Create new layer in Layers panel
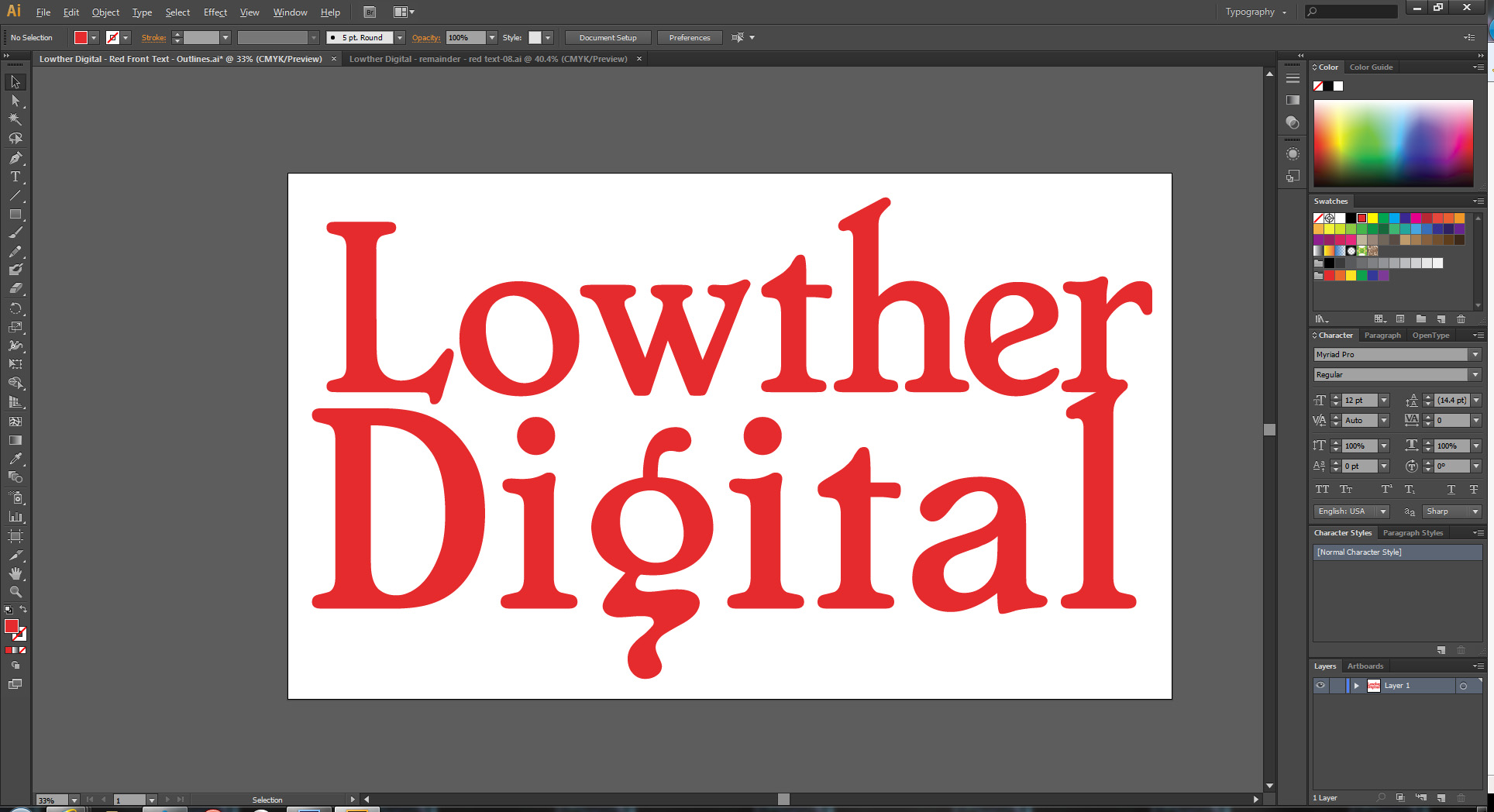The width and height of the screenshot is (1494, 812). pos(1441,798)
